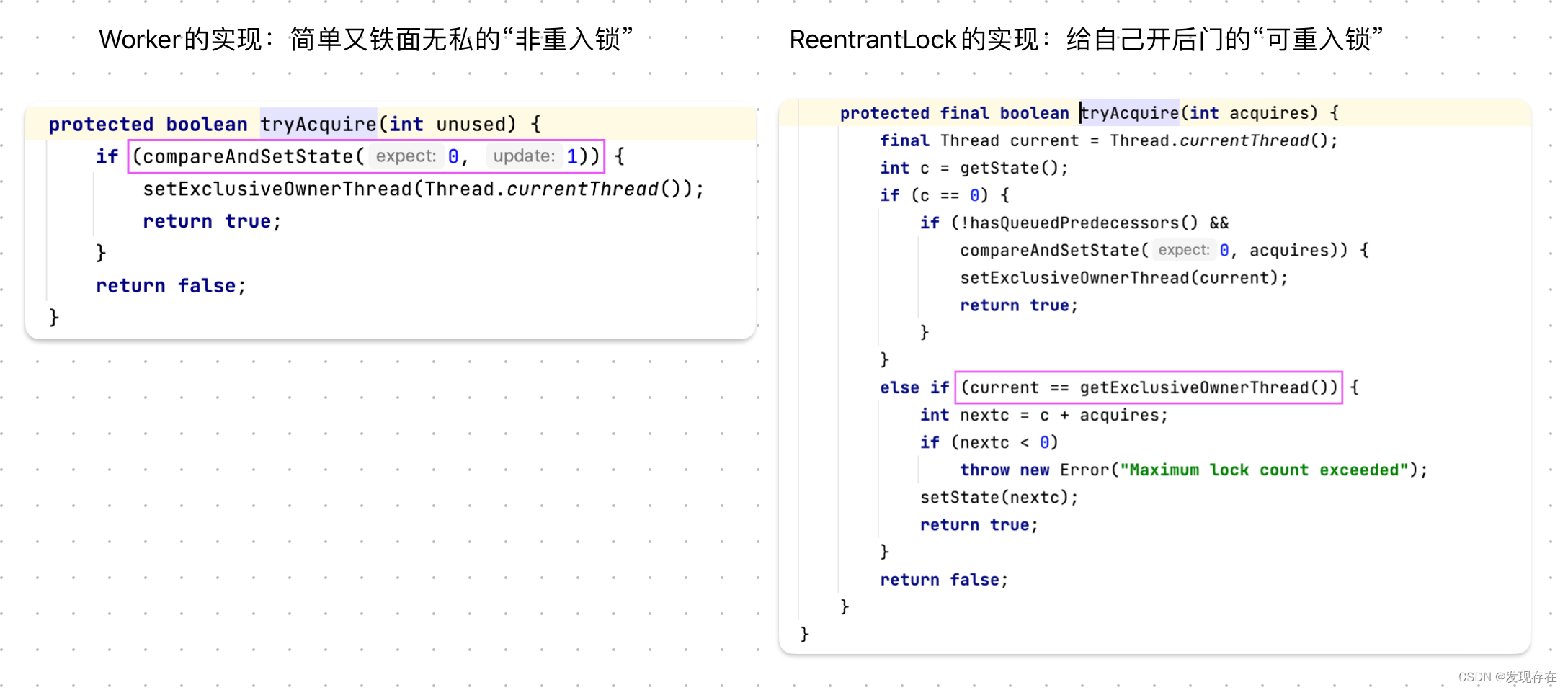Click '!hasQueuedPredecessors() &&' condition
Screen dimensions: 1568x690
click(1095, 223)
